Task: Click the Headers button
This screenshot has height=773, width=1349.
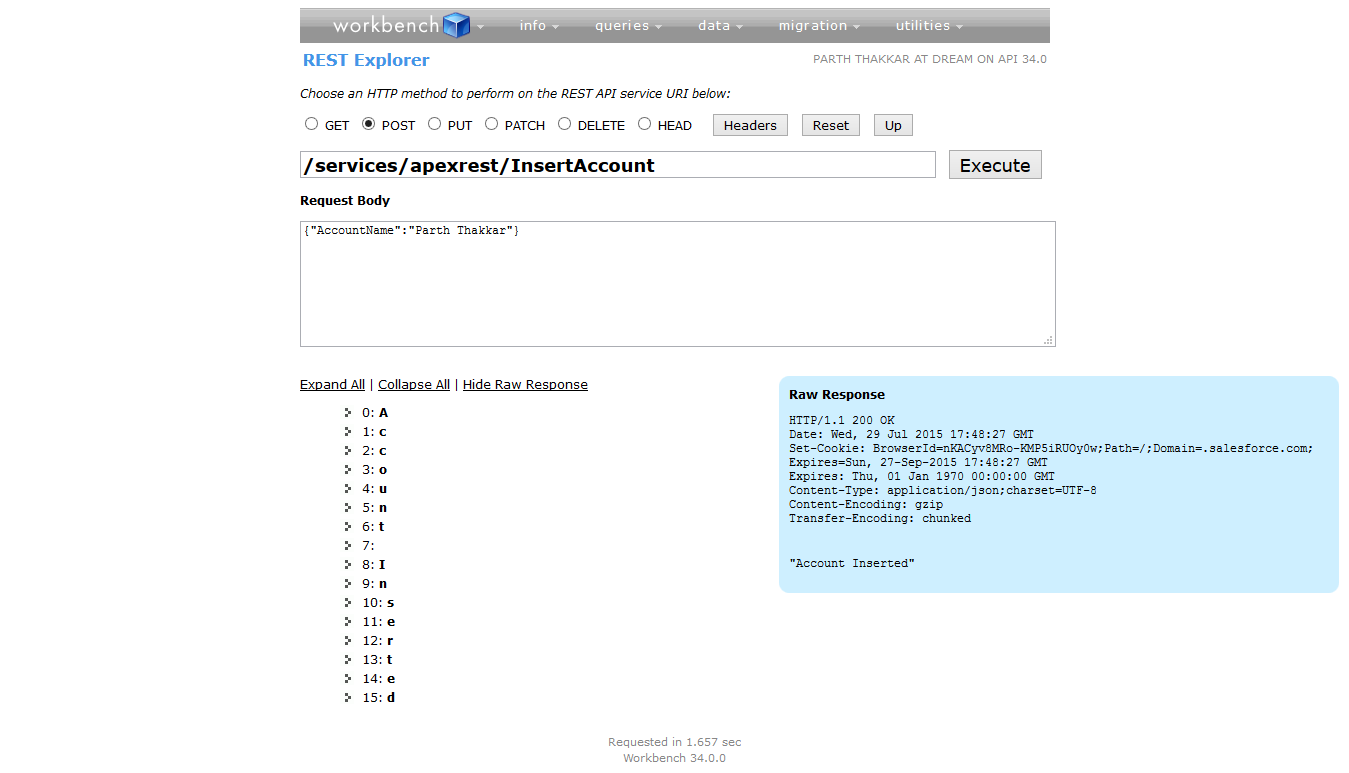Action: (749, 124)
